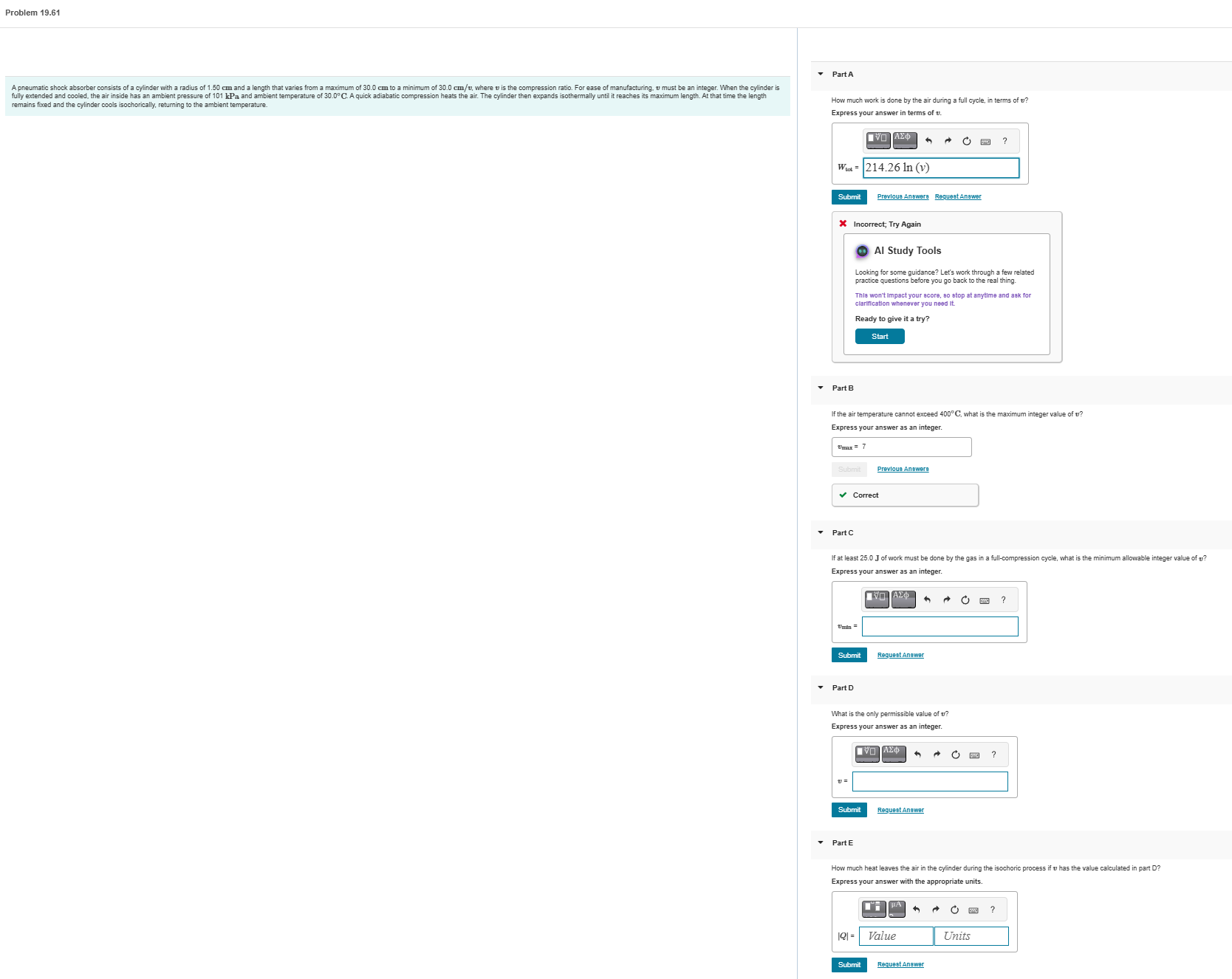This screenshot has height=979, width=1232.
Task: Redo the last edit in Part C
Action: pos(946,600)
